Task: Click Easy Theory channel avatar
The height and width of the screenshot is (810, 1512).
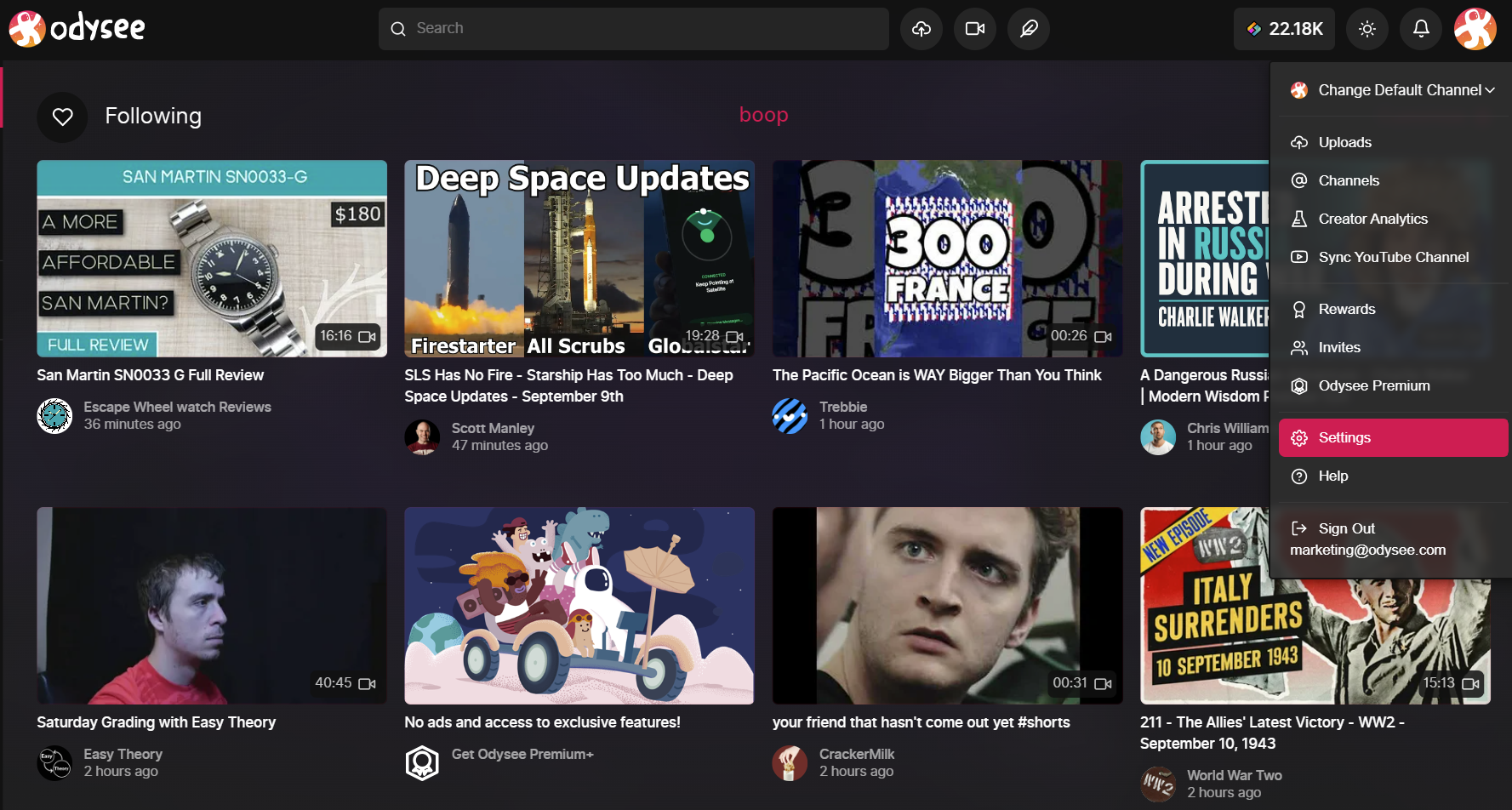Action: (54, 763)
